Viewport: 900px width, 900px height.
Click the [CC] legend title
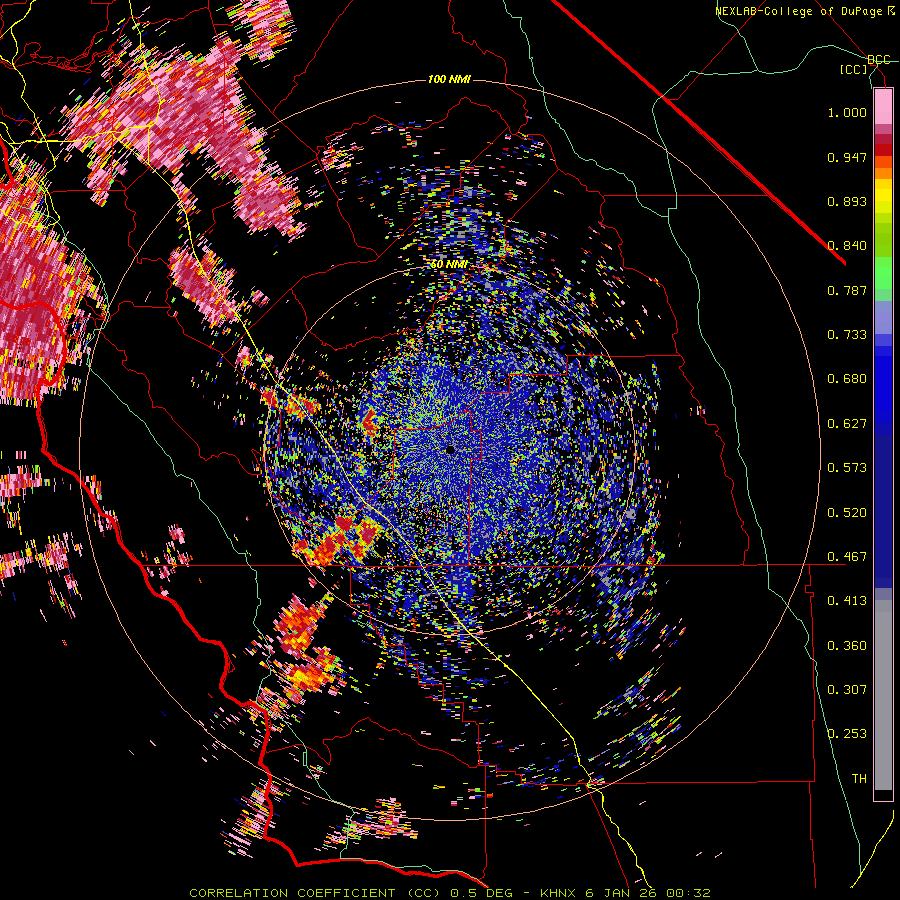click(854, 69)
